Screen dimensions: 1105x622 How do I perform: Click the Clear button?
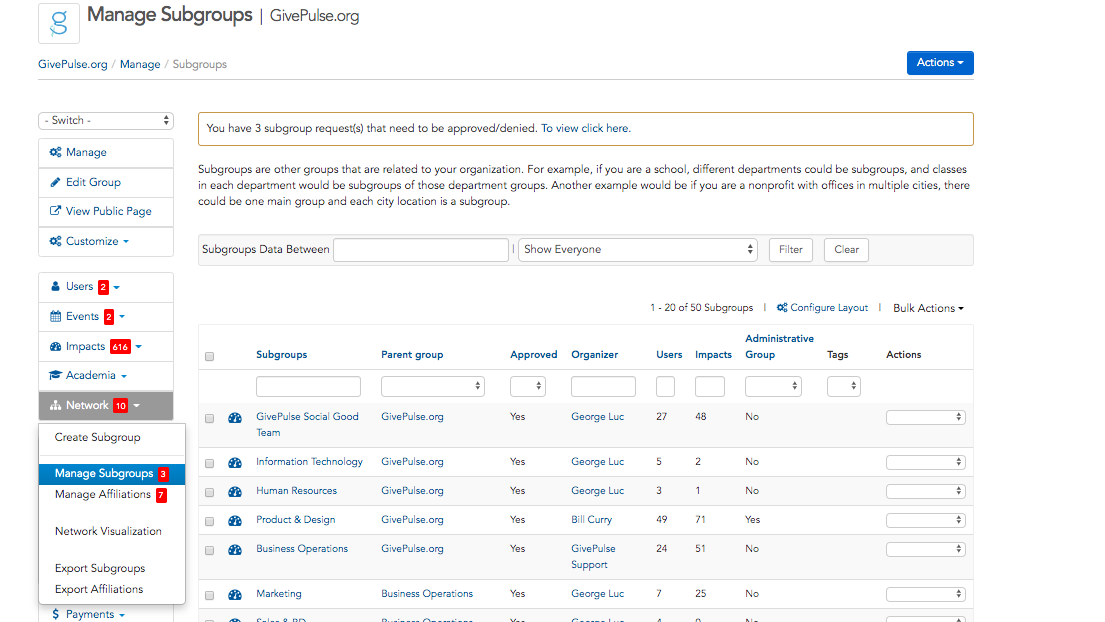point(846,249)
